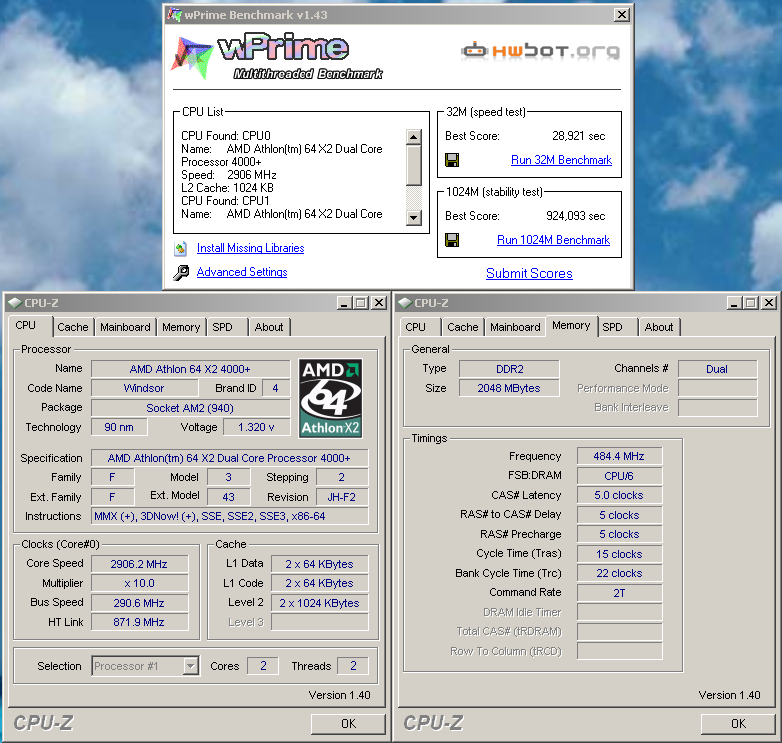Click the Level 2 cache value '2 x 1024 KBytes'
Viewport: 782px width, 743px height.
319,603
